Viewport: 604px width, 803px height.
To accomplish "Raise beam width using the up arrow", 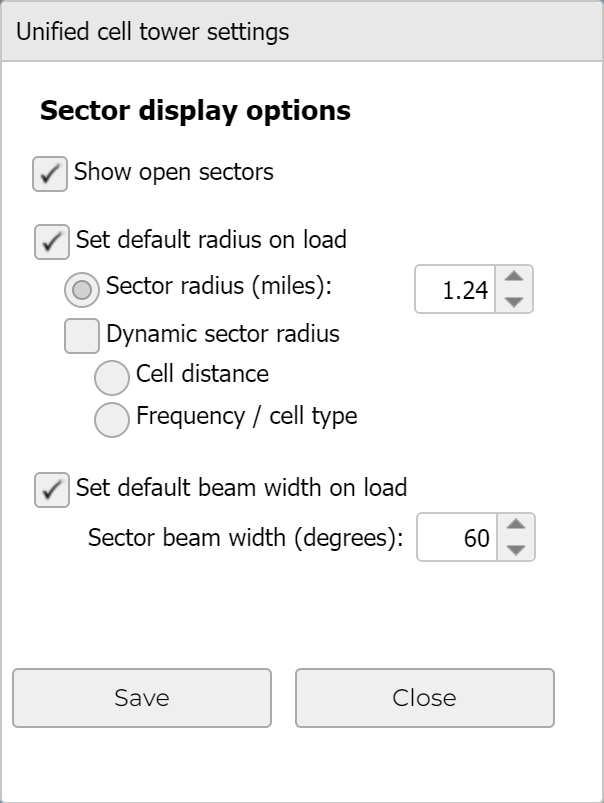I will [515, 526].
